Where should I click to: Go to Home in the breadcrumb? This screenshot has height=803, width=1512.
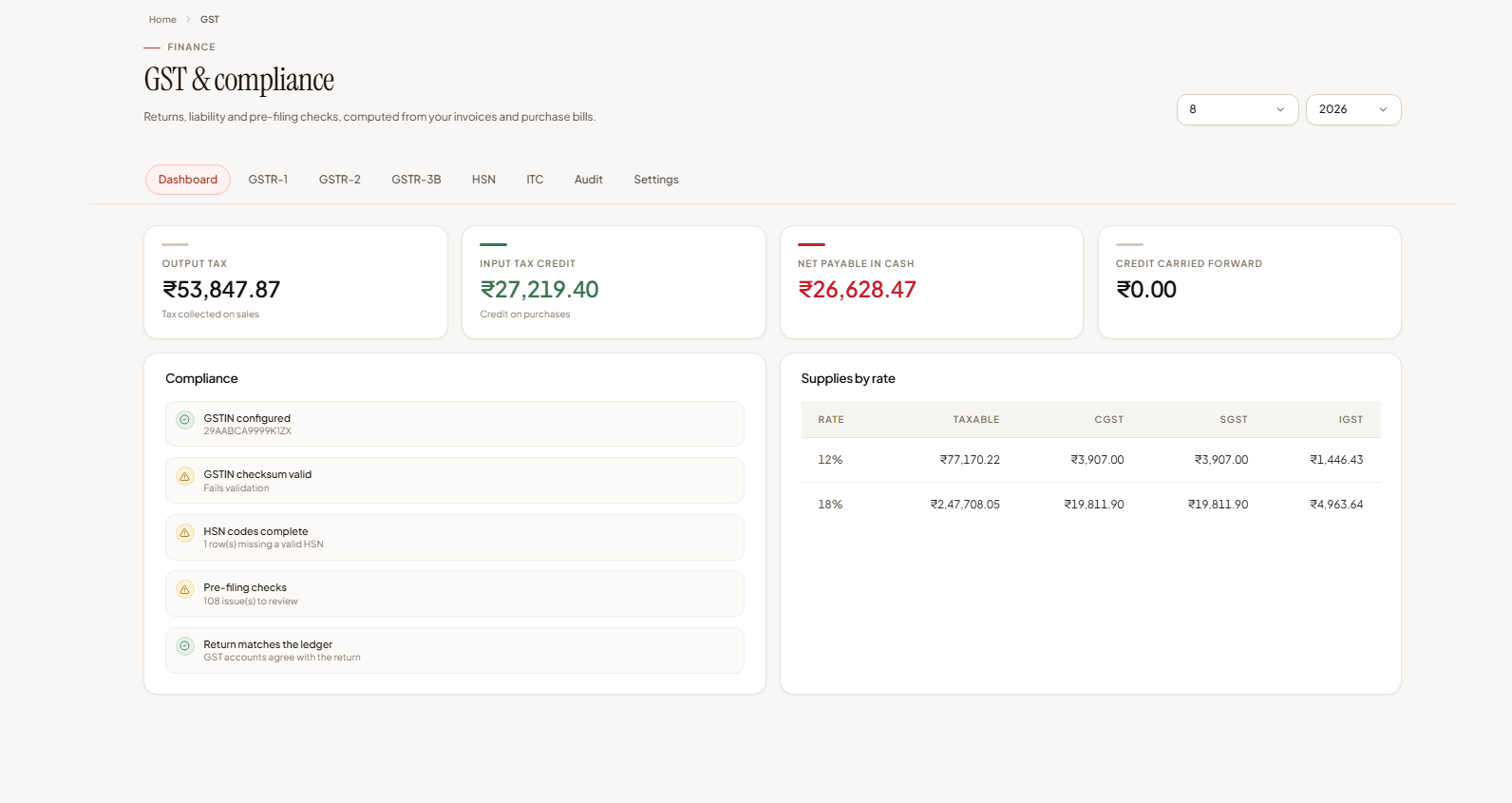tap(162, 19)
